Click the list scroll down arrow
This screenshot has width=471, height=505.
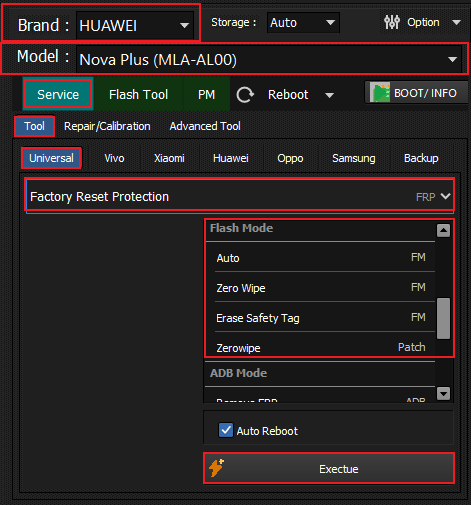[443, 394]
